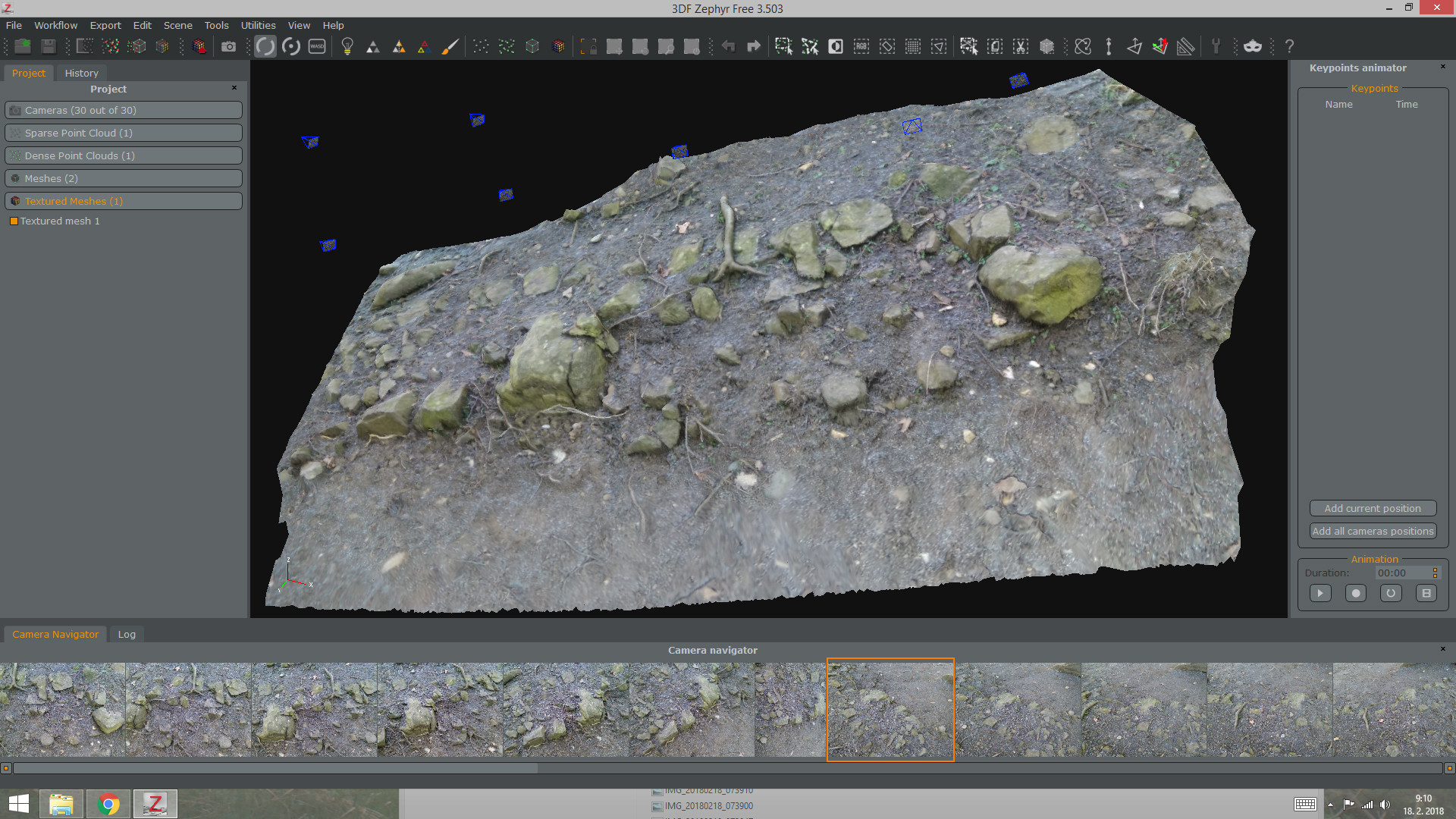Toggle the orbit rotation mode button
Image resolution: width=1456 pixels, height=819 pixels.
tap(265, 46)
